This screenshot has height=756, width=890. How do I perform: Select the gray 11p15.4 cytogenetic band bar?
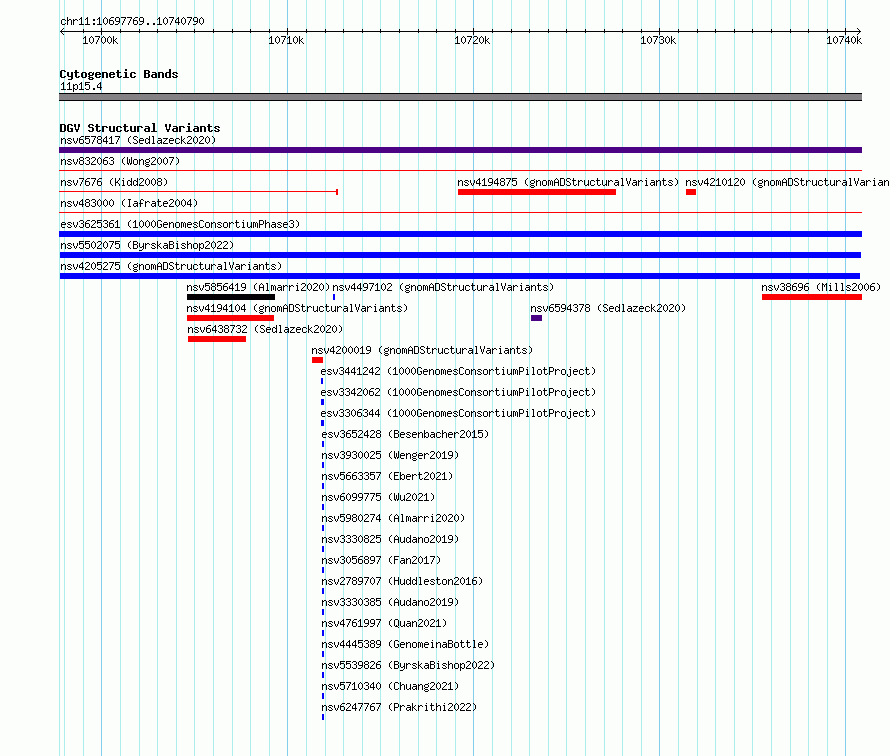tap(460, 97)
